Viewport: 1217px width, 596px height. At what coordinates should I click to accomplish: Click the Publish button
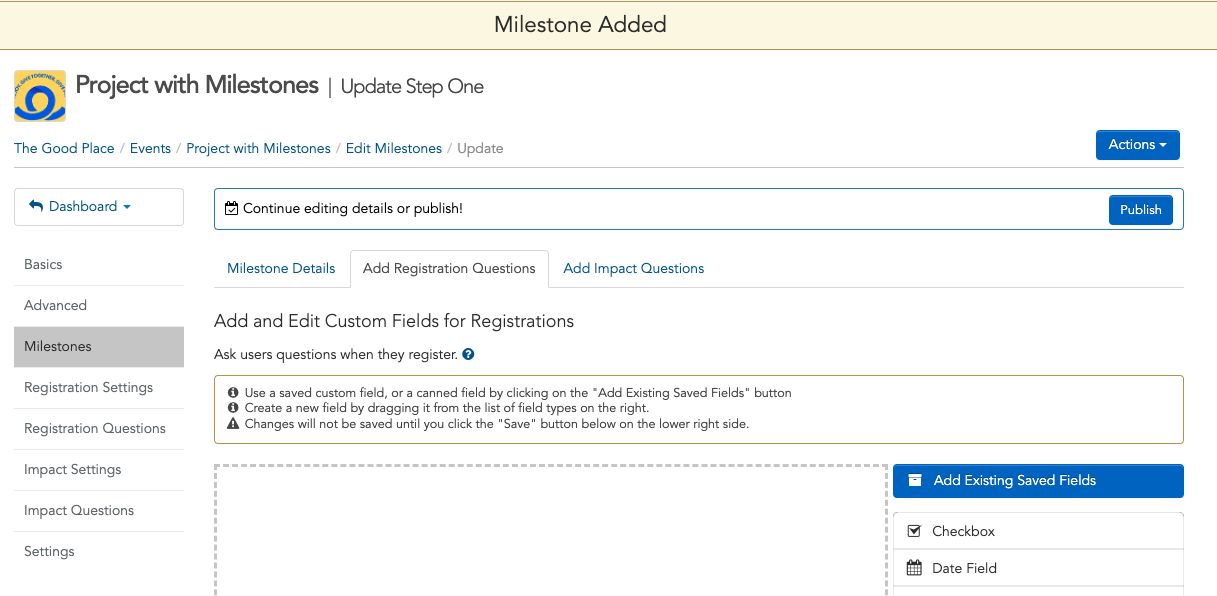tap(1141, 209)
